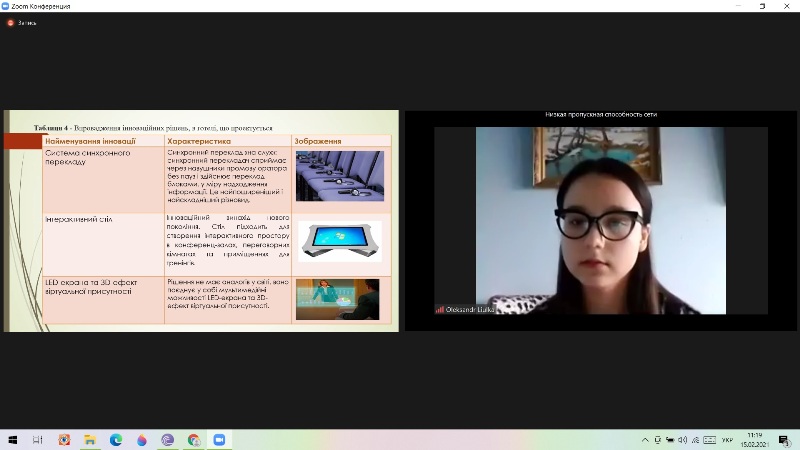Restore down the Zoom window
This screenshot has height=450, width=800.
(762, 6)
